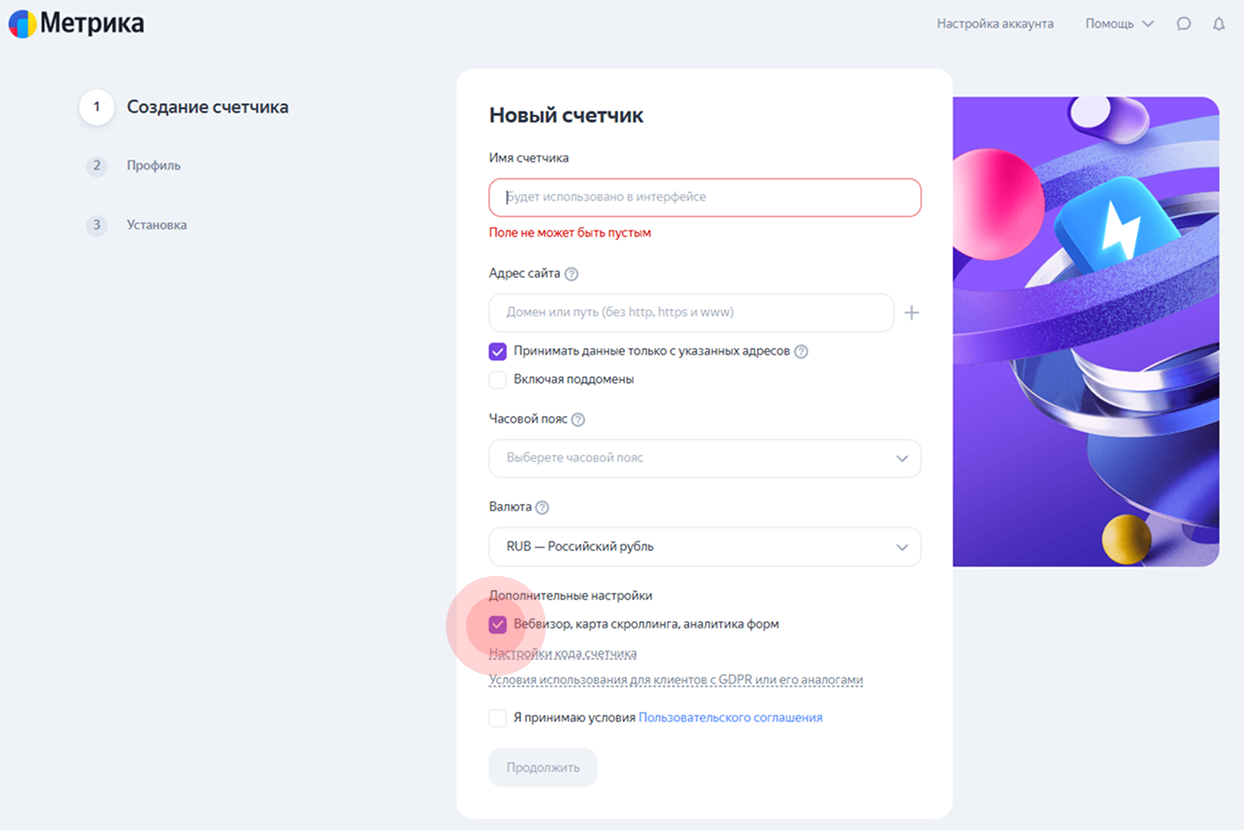Click help icon next to Валюта
1244x830 pixels.
542,508
